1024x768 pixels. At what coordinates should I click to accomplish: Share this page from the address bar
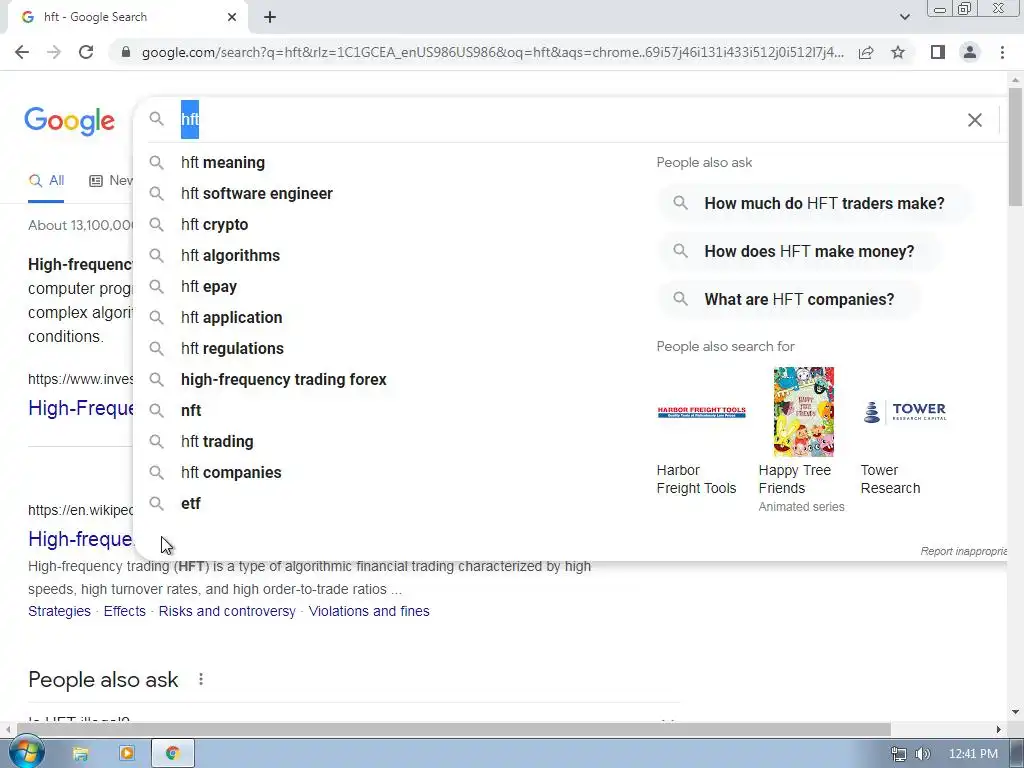[866, 52]
